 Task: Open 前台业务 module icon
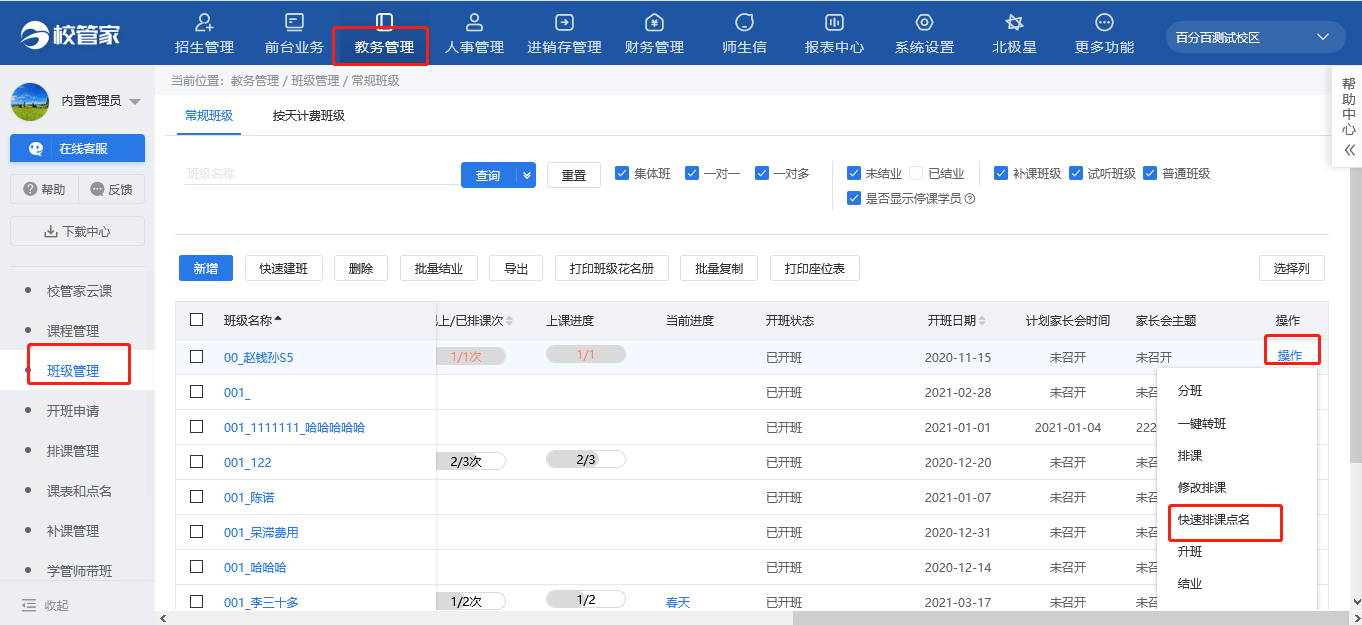coord(294,22)
